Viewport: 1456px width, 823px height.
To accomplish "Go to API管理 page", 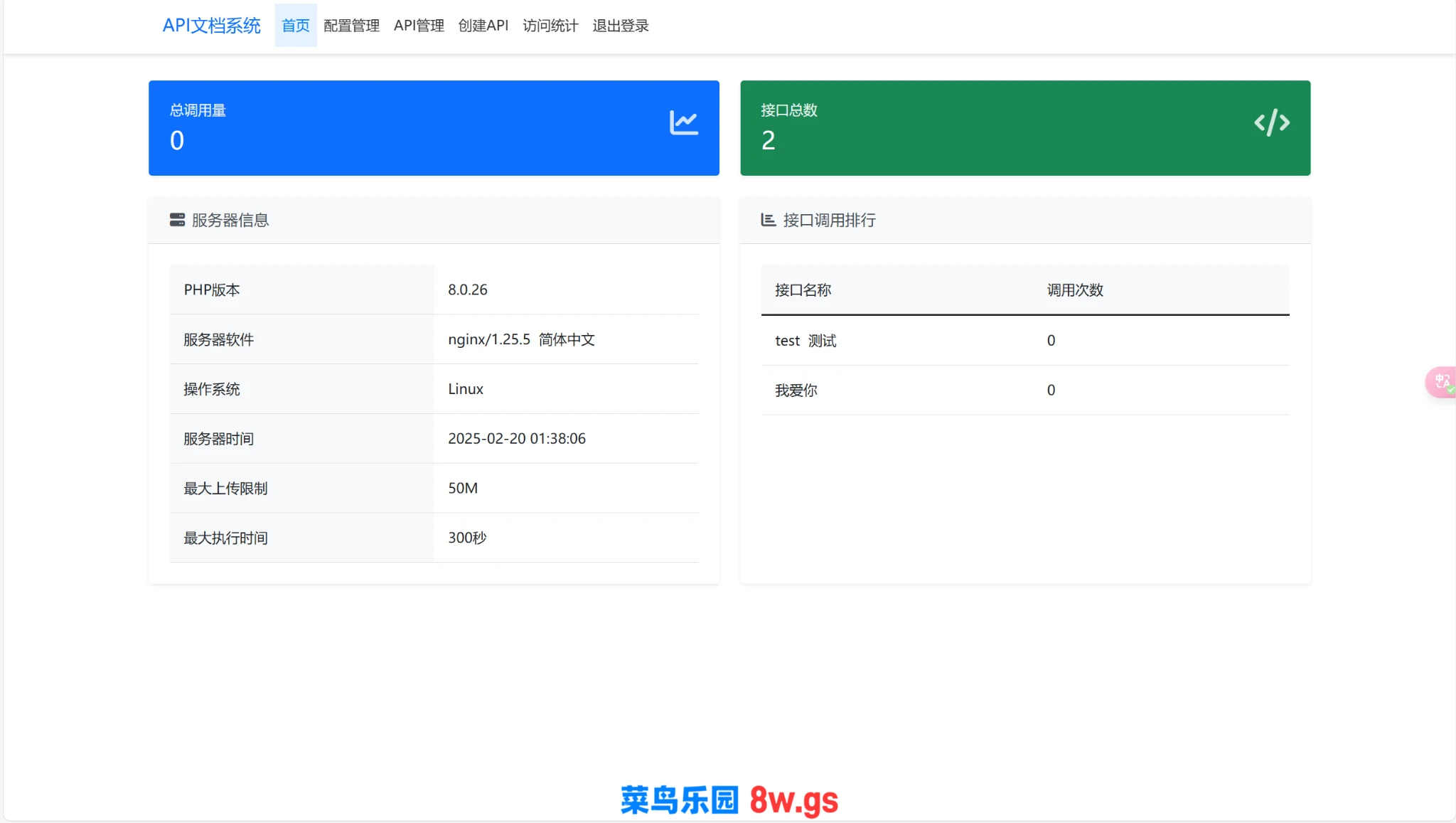I will pos(419,26).
